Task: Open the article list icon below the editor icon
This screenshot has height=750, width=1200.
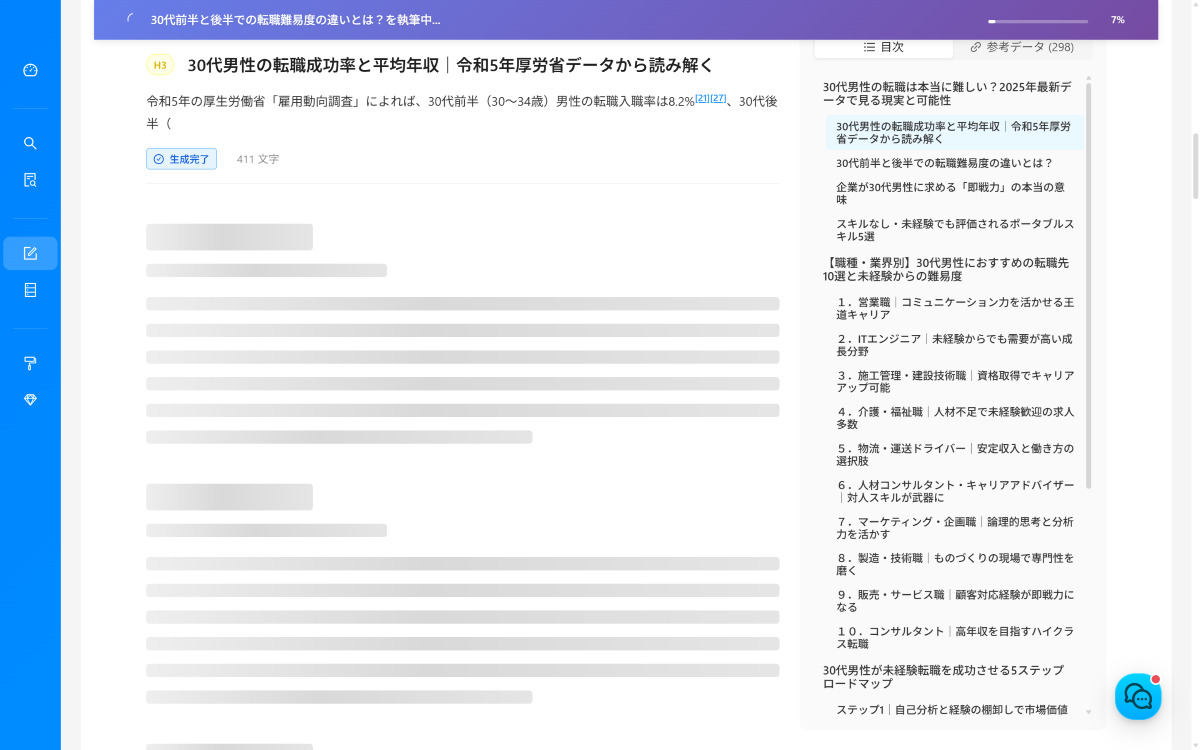Action: pos(30,290)
